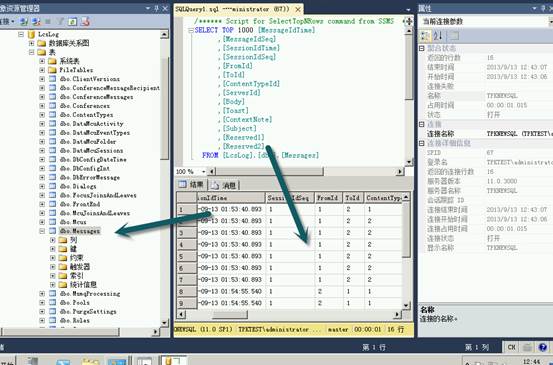Viewport: 553px width, 365px height.
Task: Click the SPID property row
Action: tap(486, 153)
